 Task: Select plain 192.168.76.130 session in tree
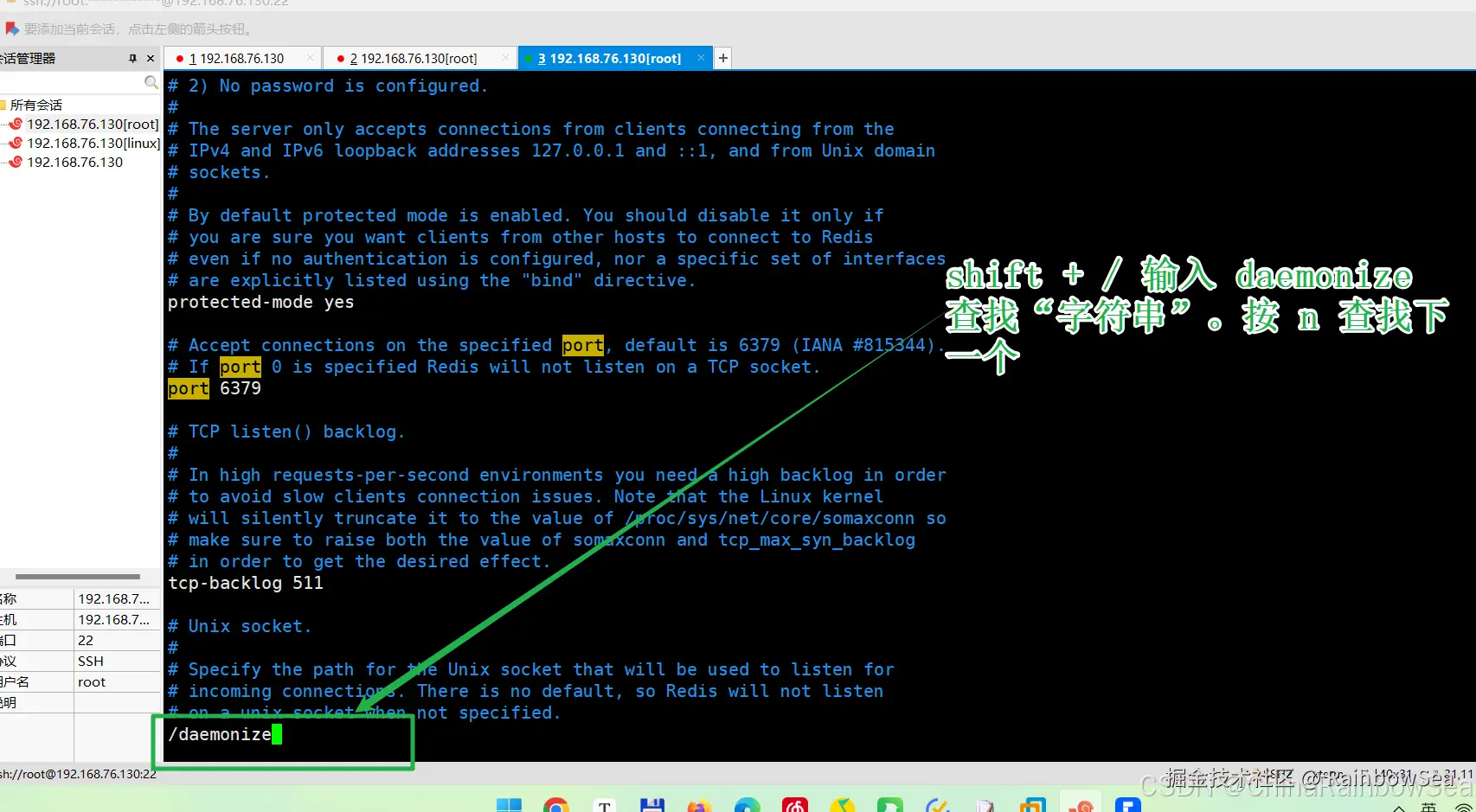point(74,162)
